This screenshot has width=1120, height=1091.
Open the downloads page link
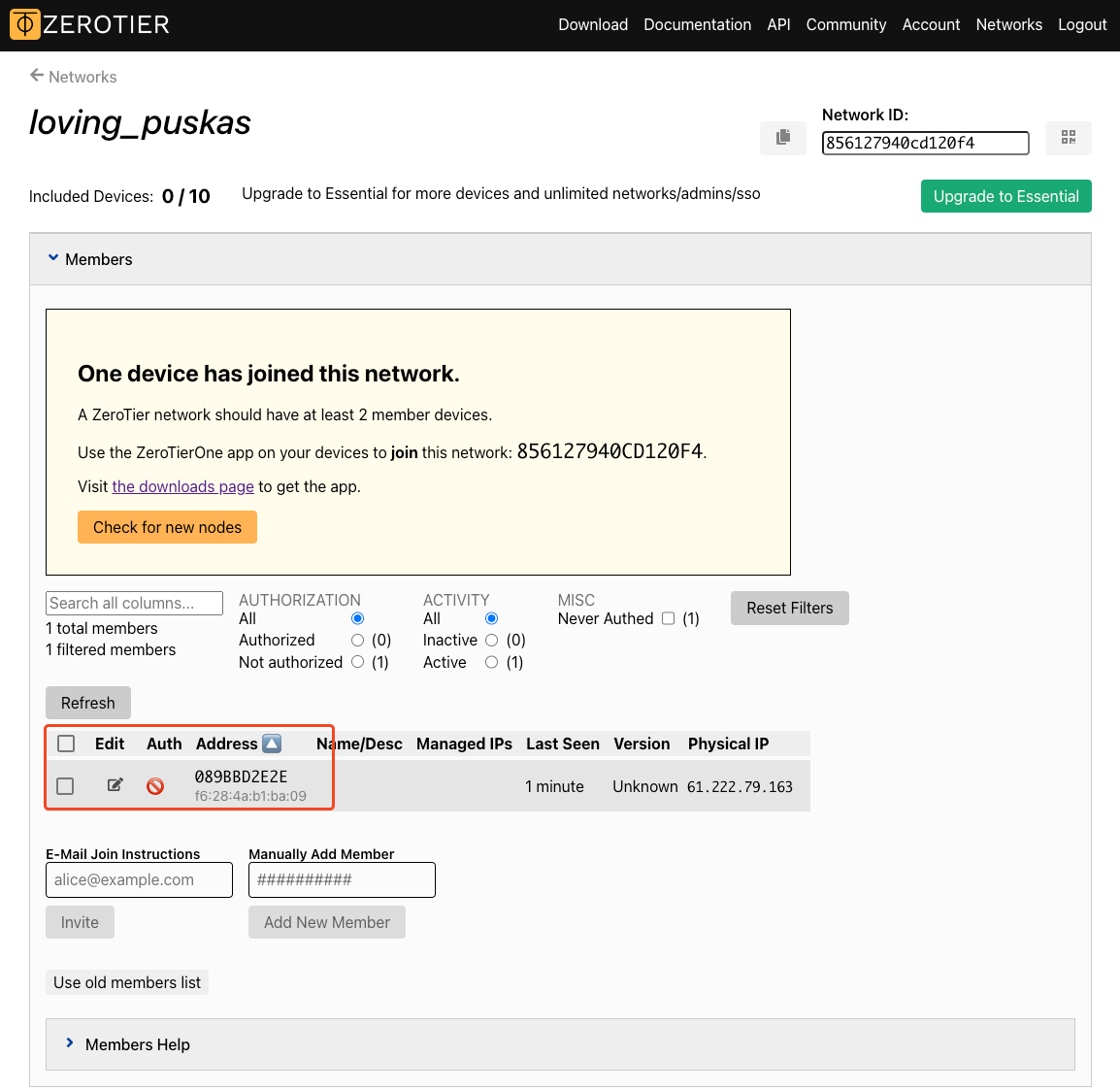point(182,486)
